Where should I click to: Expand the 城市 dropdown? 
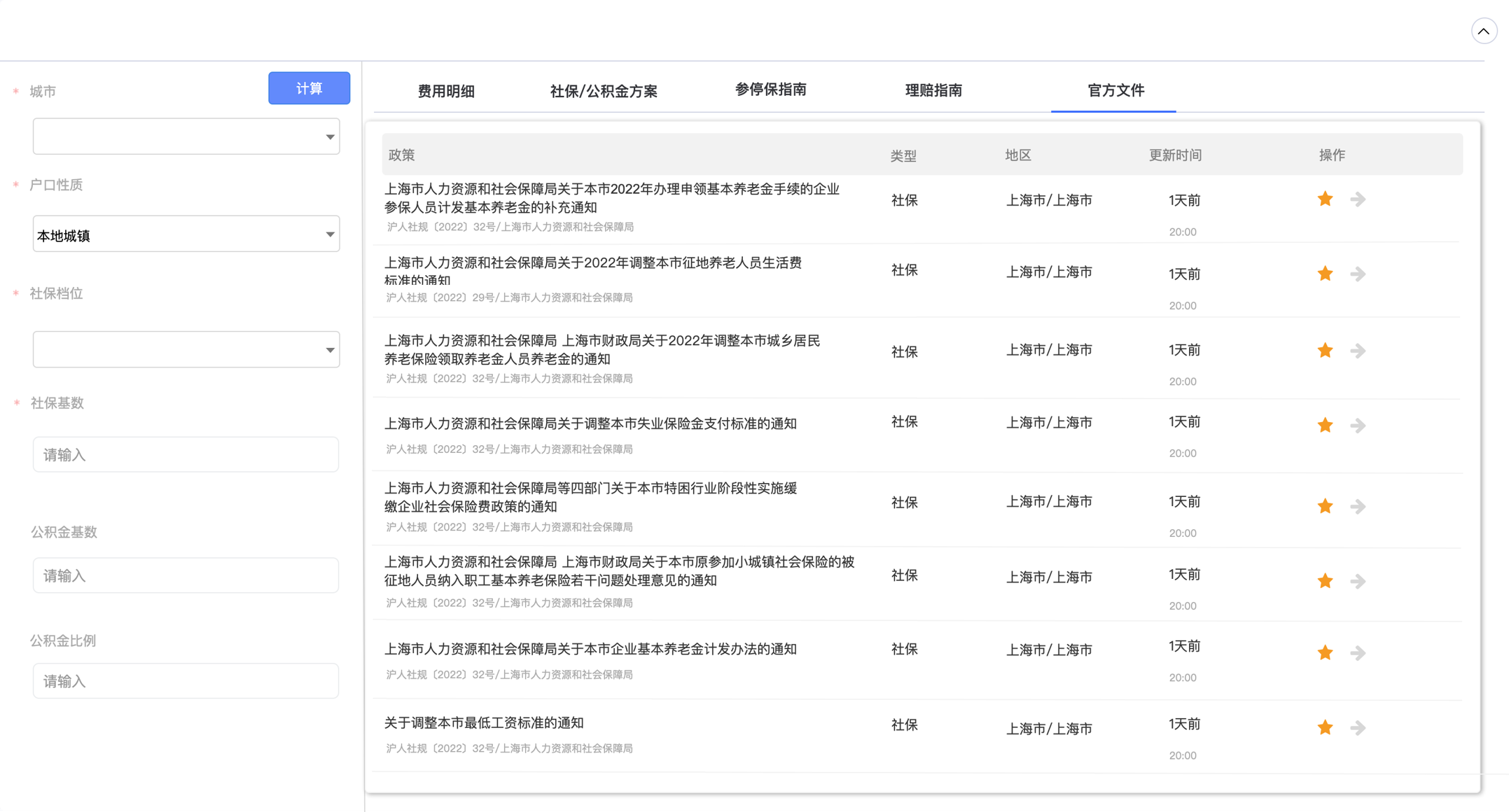coord(186,136)
